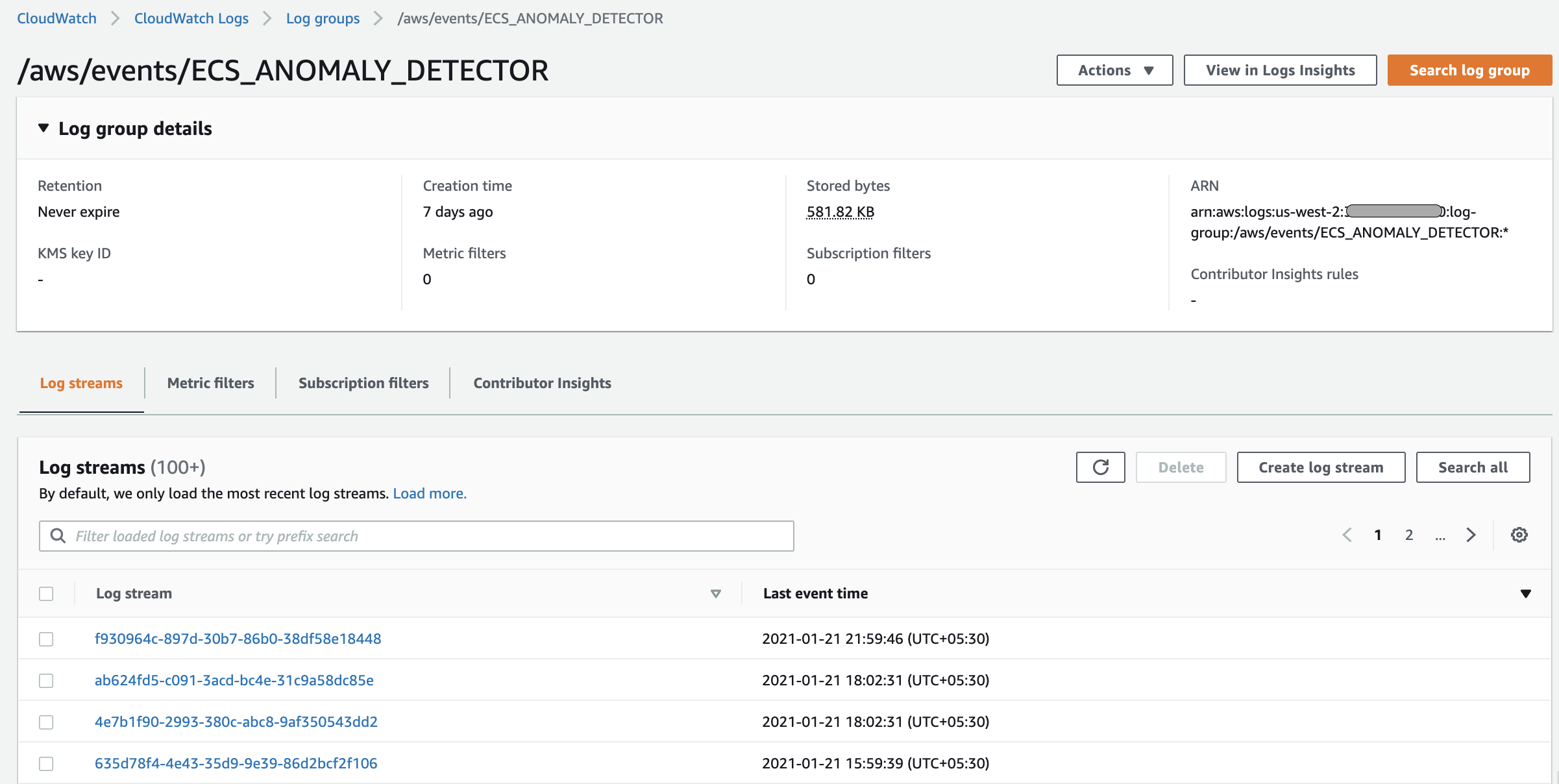
Task: Click Search log group button
Action: tap(1469, 70)
